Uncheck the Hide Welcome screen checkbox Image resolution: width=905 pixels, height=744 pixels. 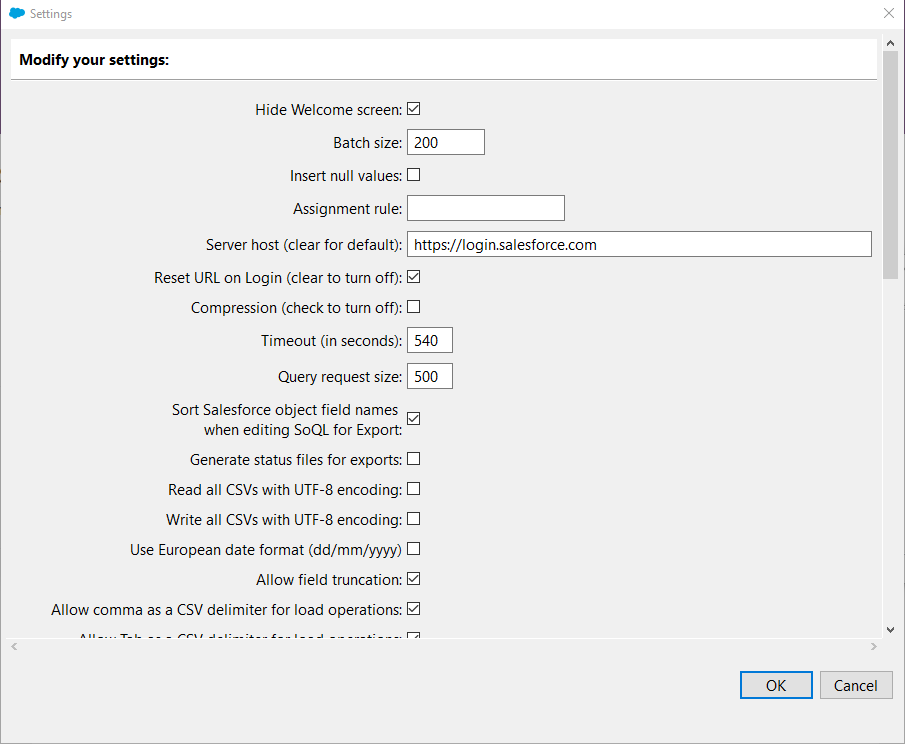tap(413, 109)
